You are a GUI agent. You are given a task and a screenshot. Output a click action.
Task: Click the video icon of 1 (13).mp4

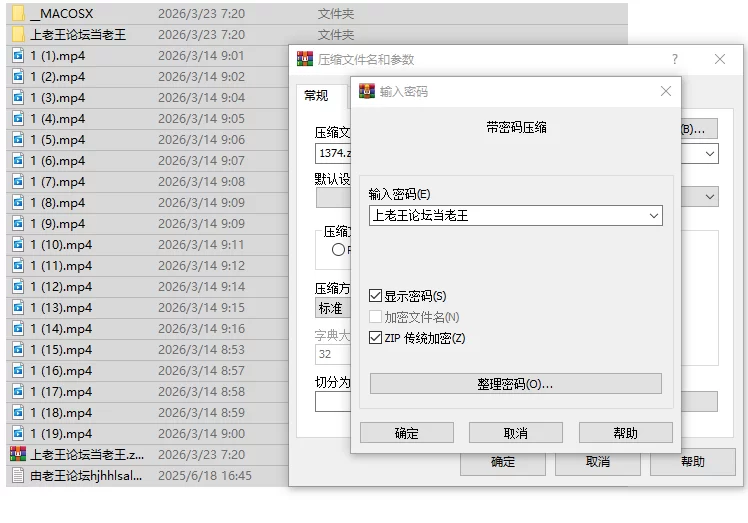18,307
